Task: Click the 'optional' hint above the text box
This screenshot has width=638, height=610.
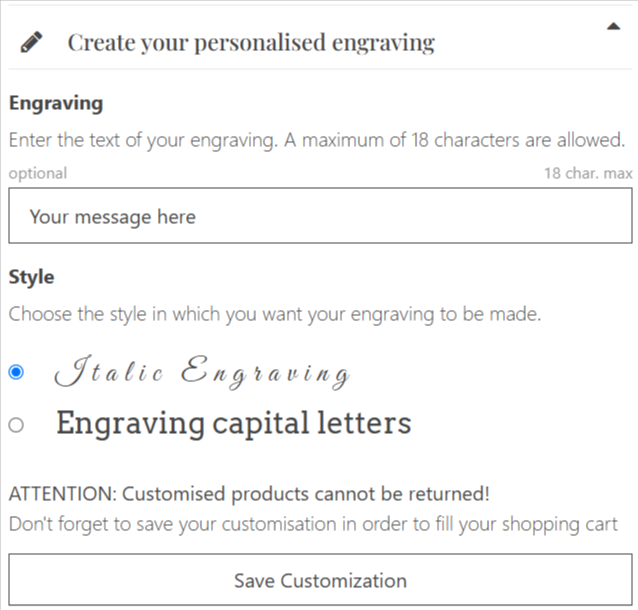Action: (x=38, y=173)
